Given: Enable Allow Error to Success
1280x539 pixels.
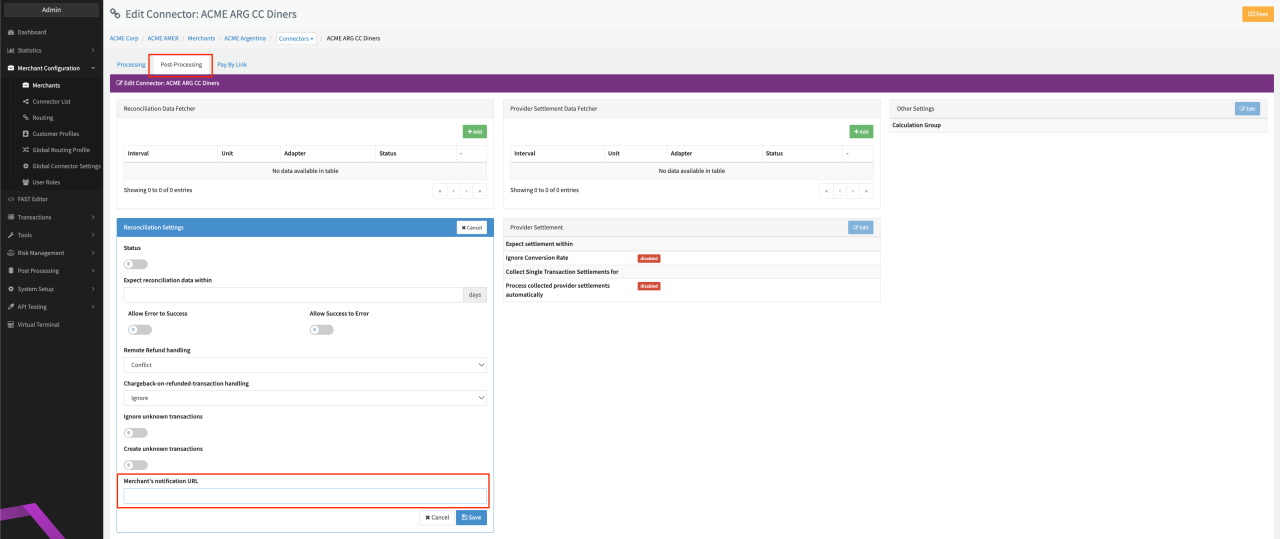Looking at the screenshot, I should (139, 329).
